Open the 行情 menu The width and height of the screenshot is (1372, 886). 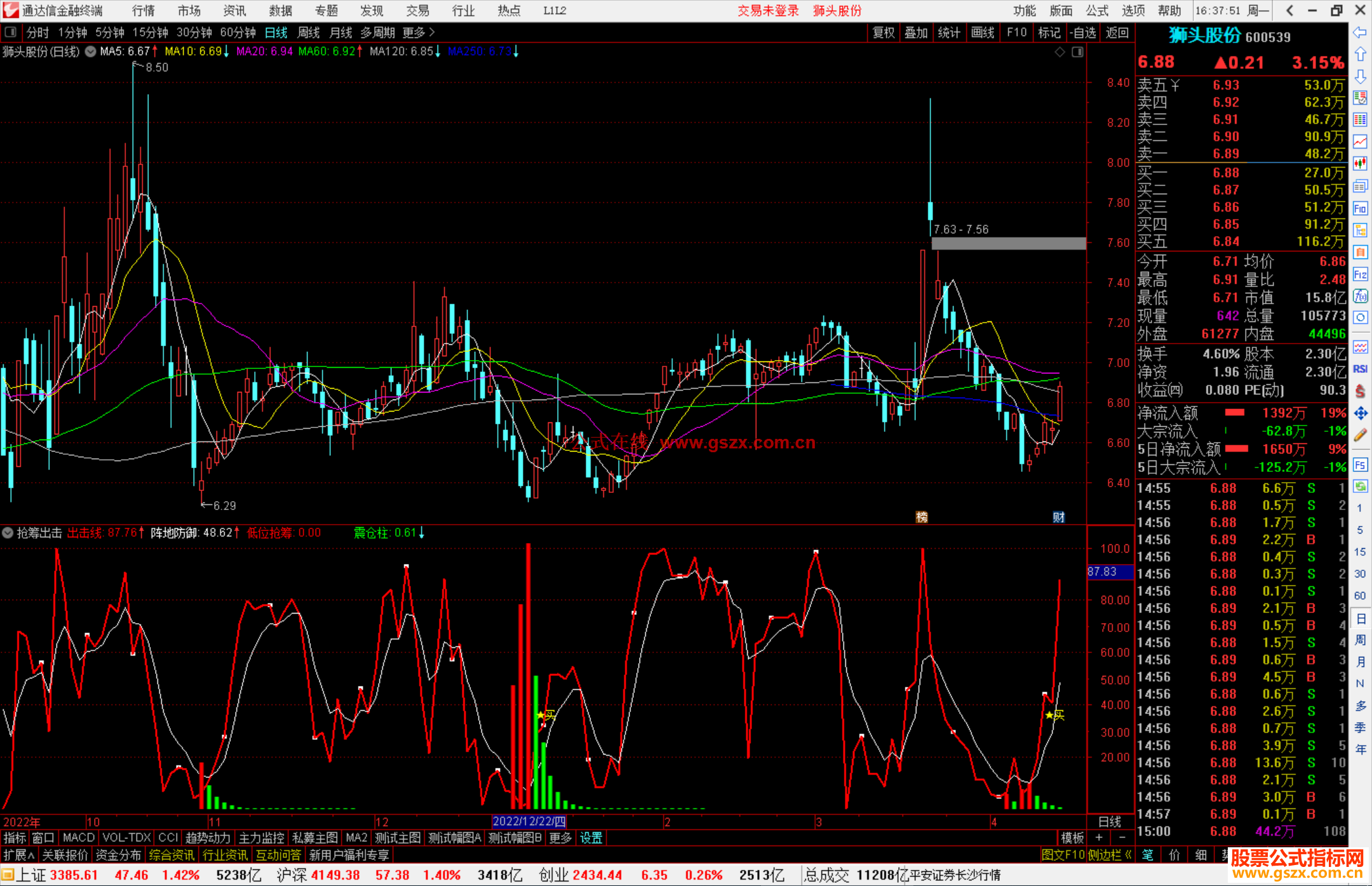(x=144, y=11)
